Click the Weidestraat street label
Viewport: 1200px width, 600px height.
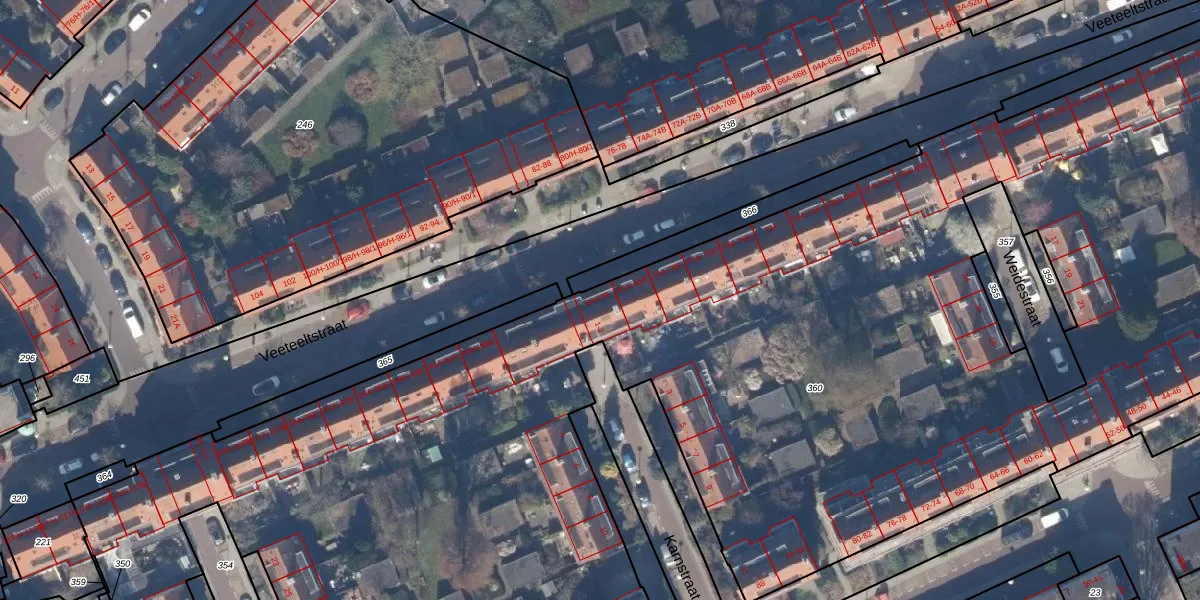pyautogui.click(x=1021, y=288)
